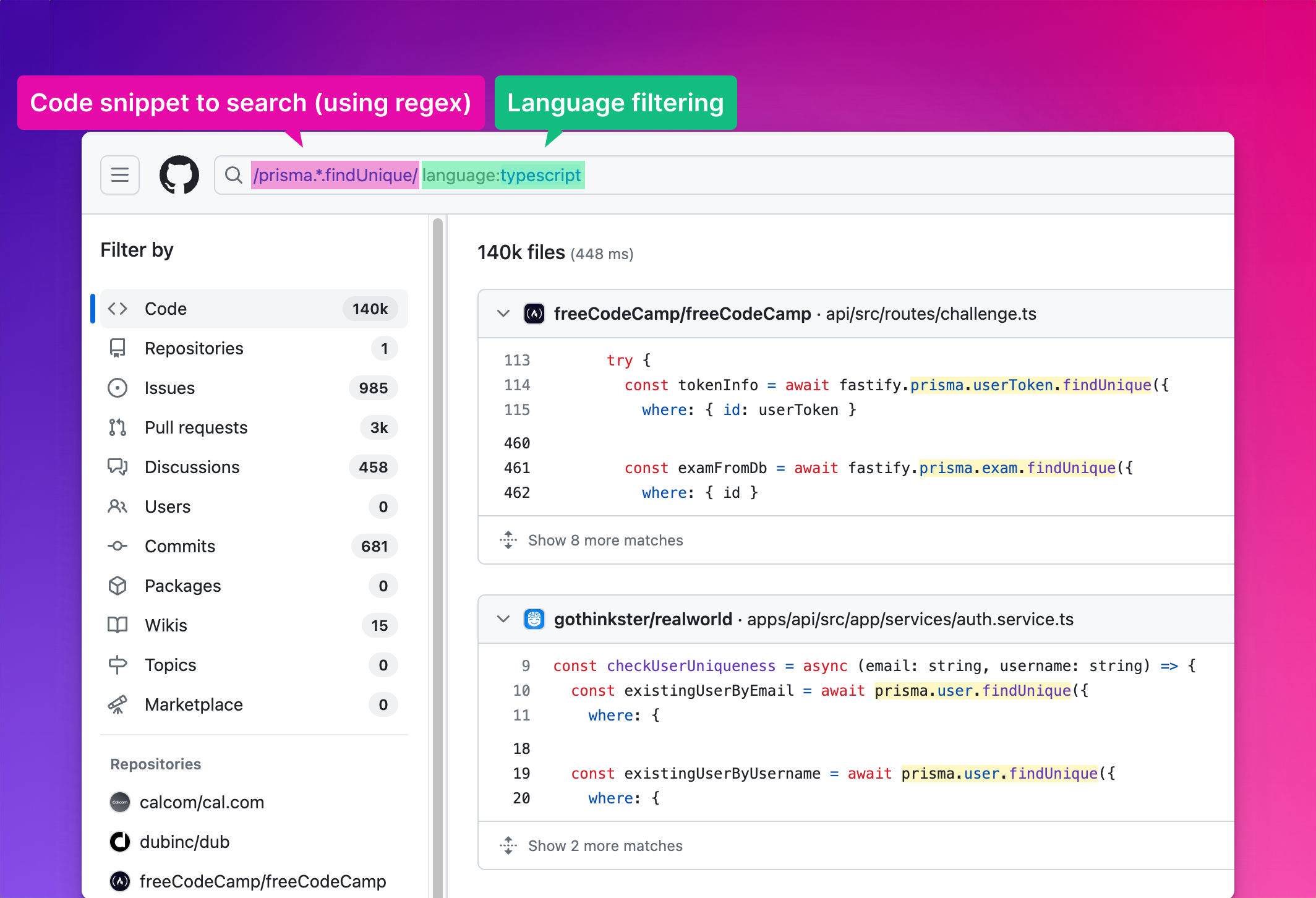This screenshot has width=1316, height=898.
Task: Click Show 8 more matches
Action: pyautogui.click(x=605, y=540)
